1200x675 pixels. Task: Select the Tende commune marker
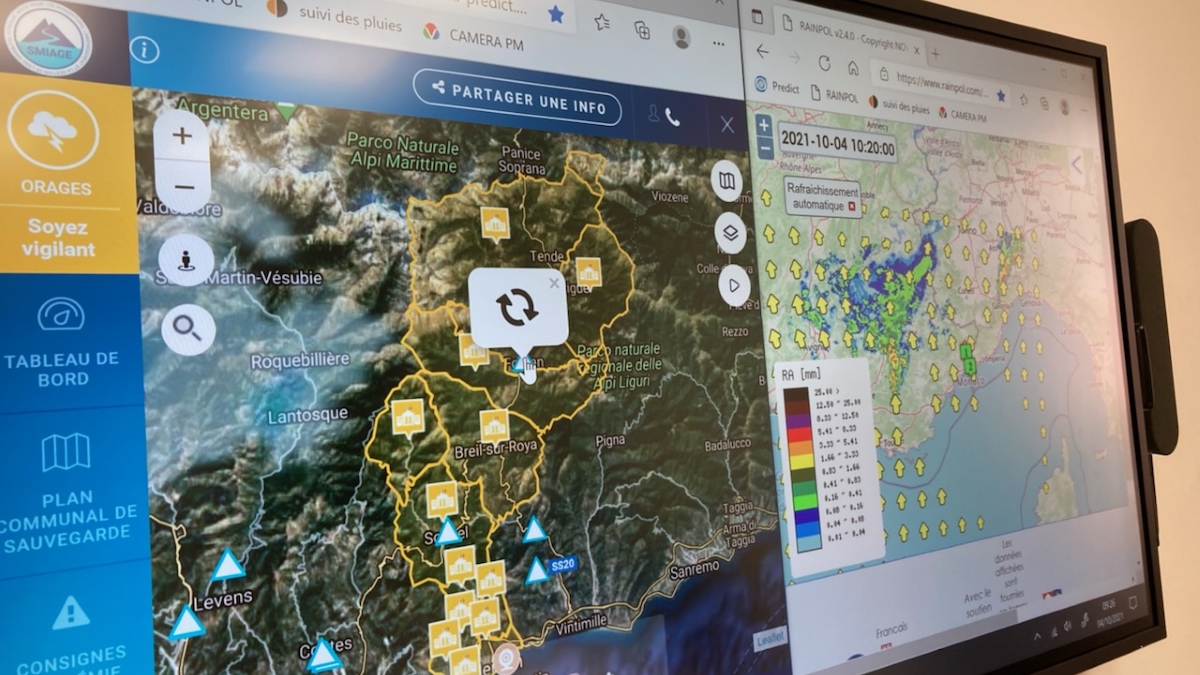coord(588,271)
